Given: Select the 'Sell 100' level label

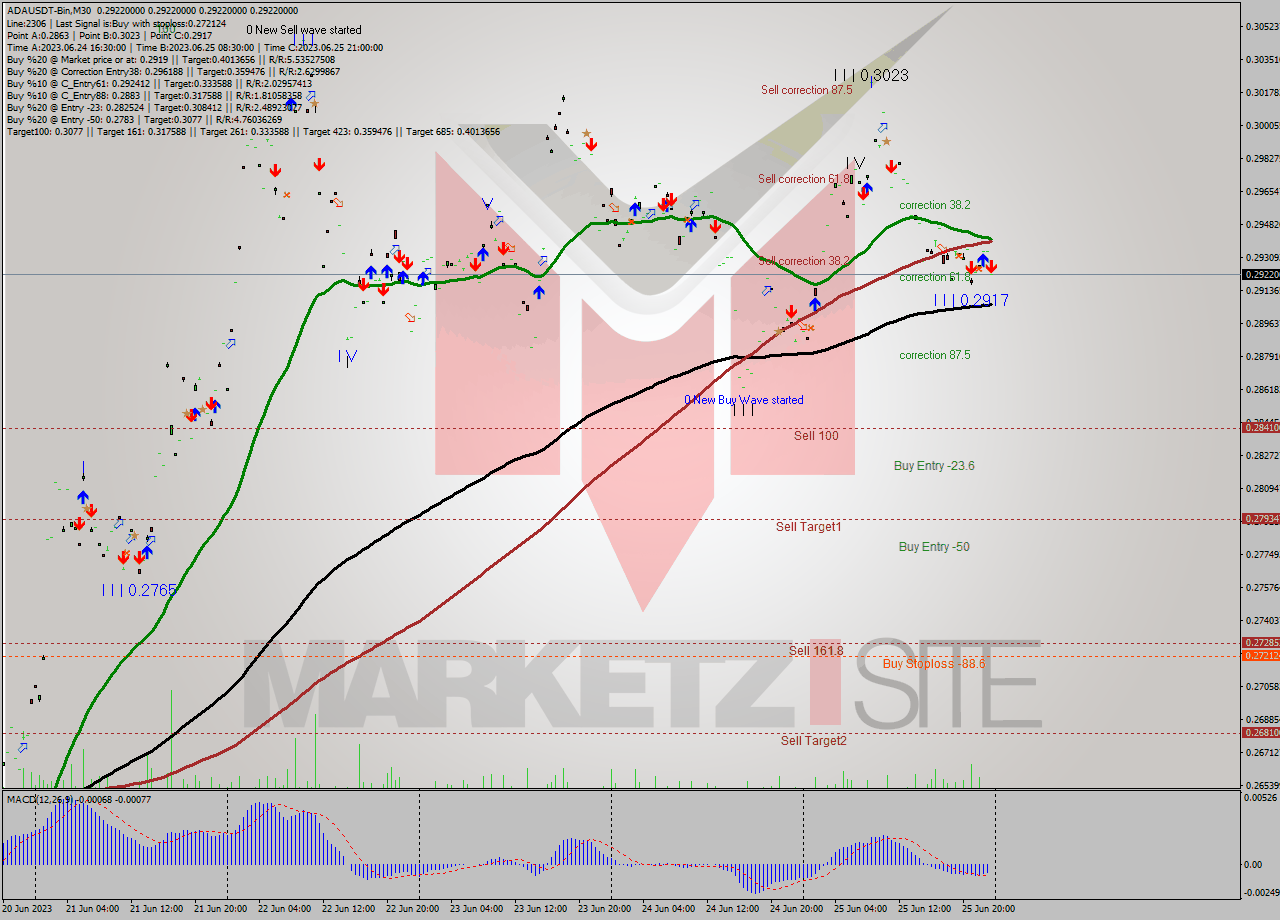Looking at the screenshot, I should coord(816,436).
